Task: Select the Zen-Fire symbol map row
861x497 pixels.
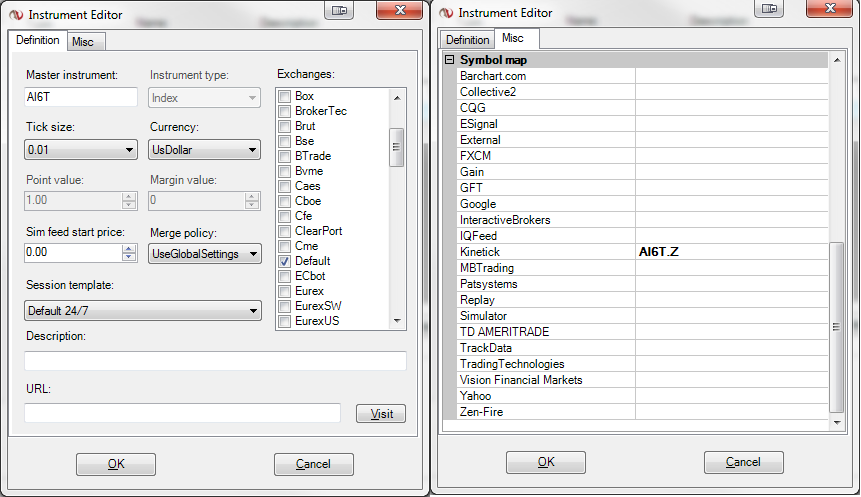Action: [x=642, y=412]
